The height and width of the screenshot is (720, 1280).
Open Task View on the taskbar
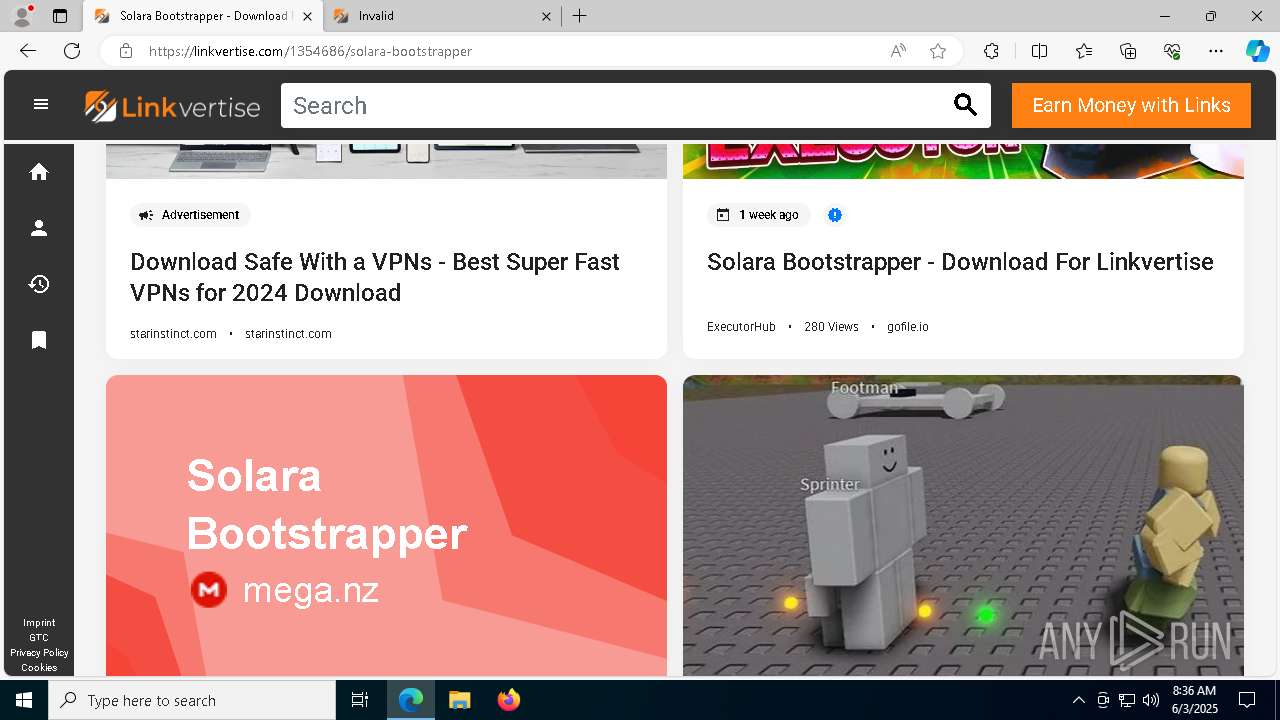(x=360, y=700)
